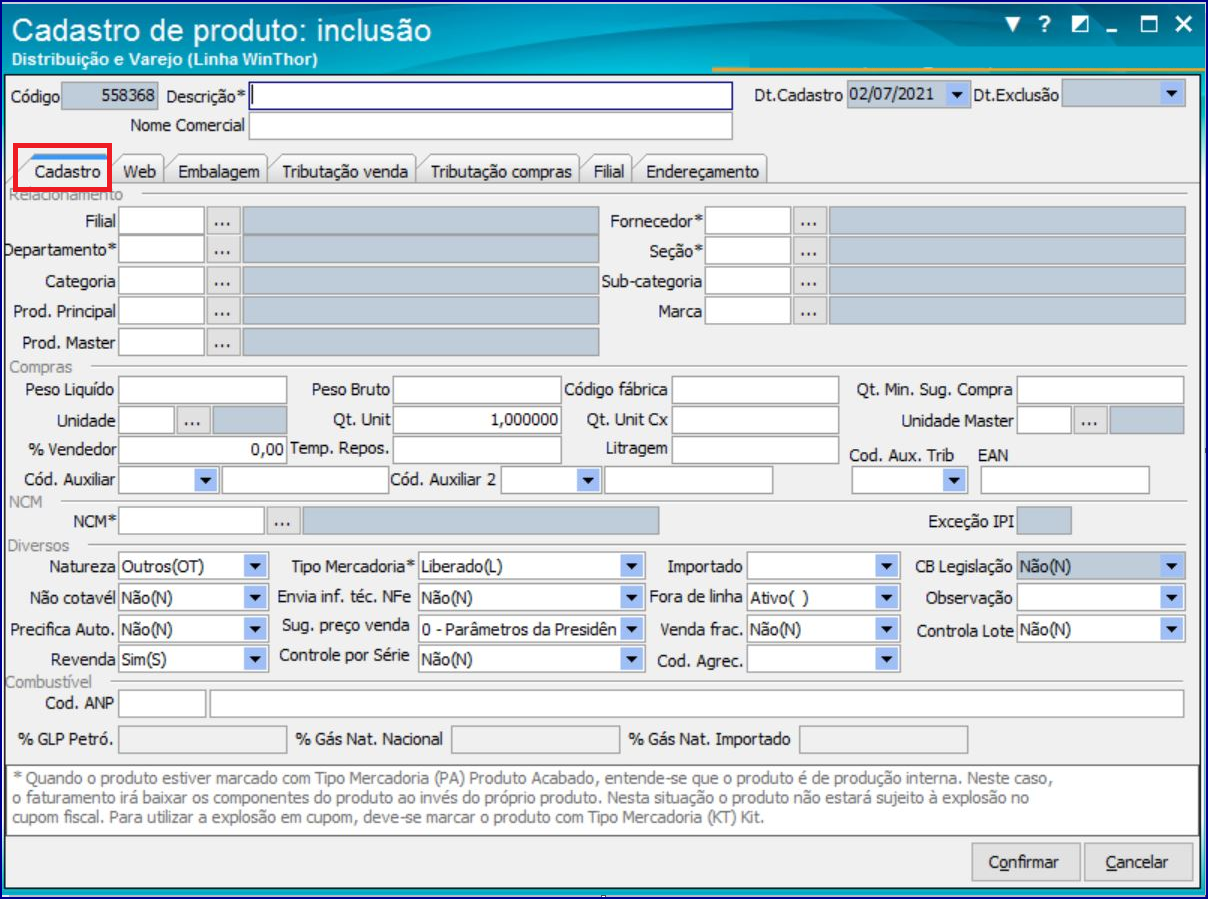Expand the Não cotável dropdown
Screen dimensions: 1208x899
click(x=256, y=599)
